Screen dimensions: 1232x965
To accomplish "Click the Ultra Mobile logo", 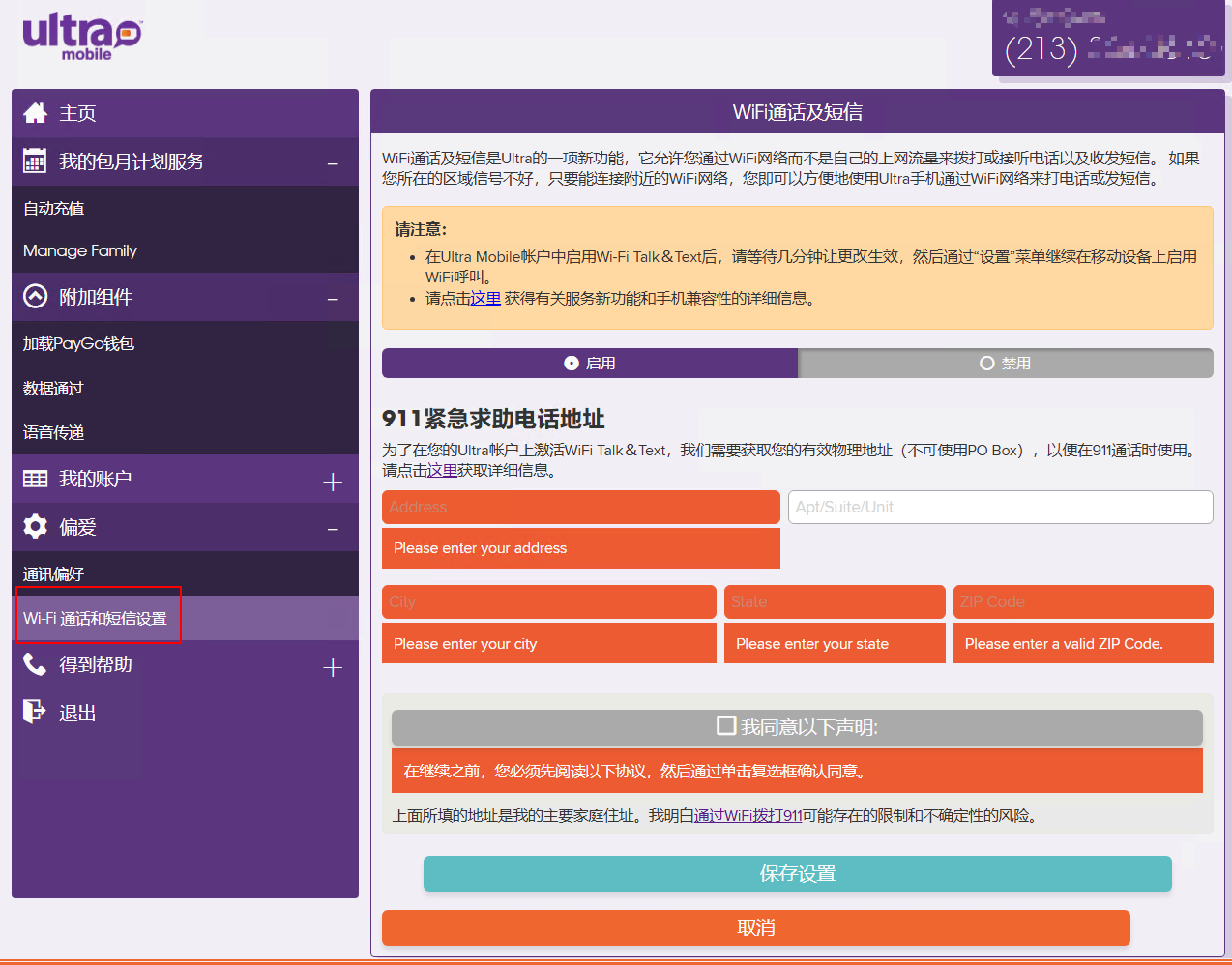I will pos(82,37).
